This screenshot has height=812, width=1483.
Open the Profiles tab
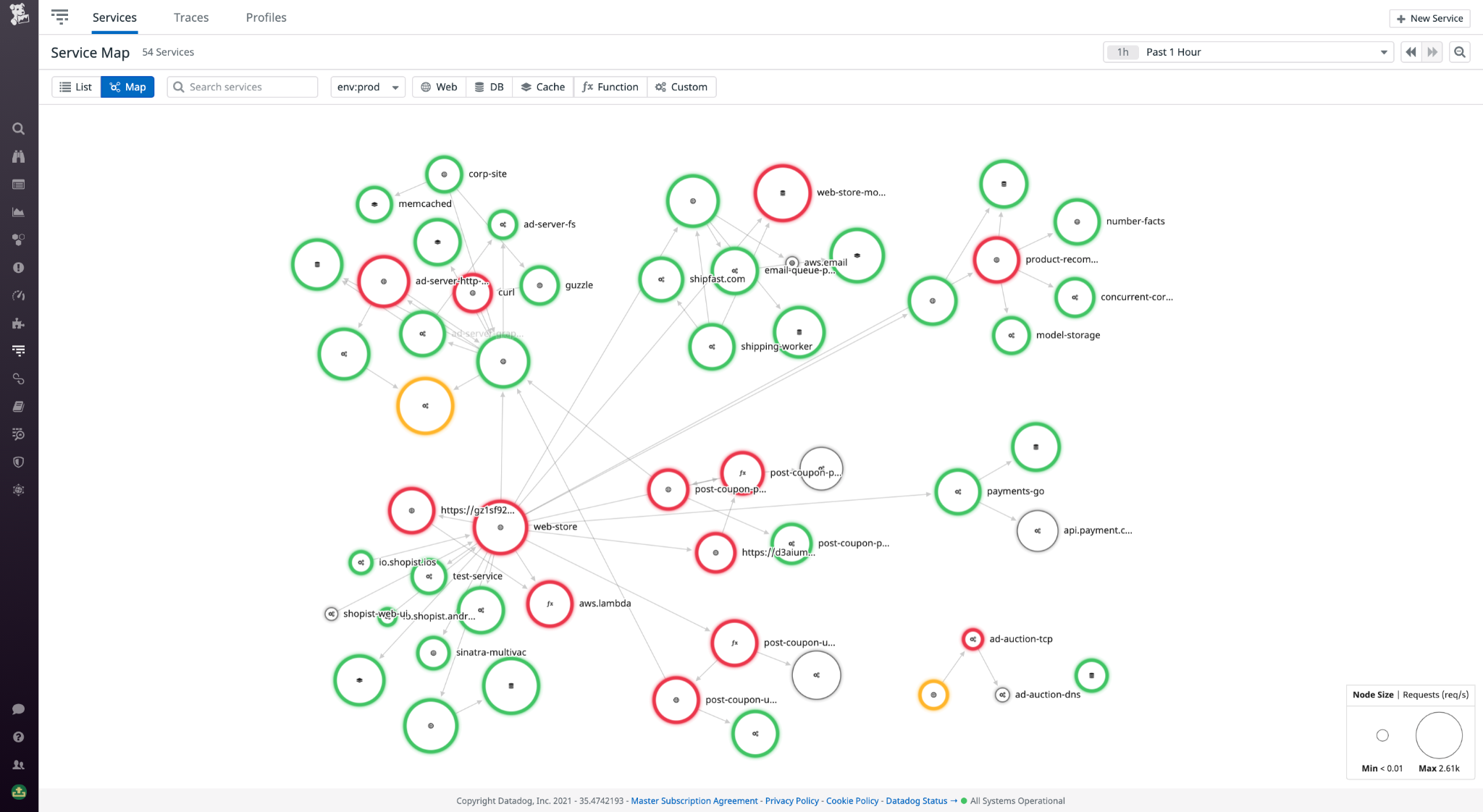266,17
